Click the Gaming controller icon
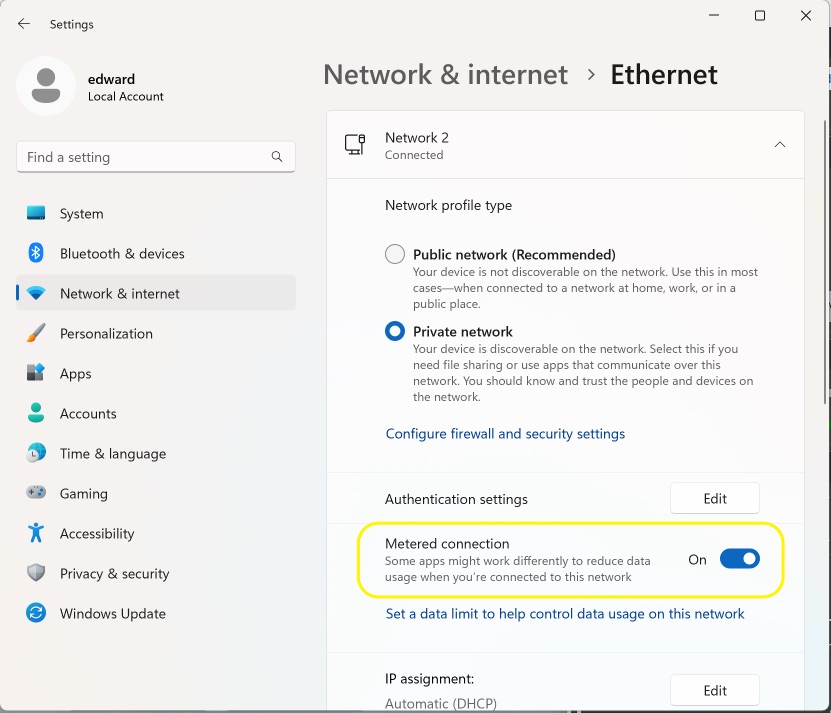831x713 pixels. (36, 492)
